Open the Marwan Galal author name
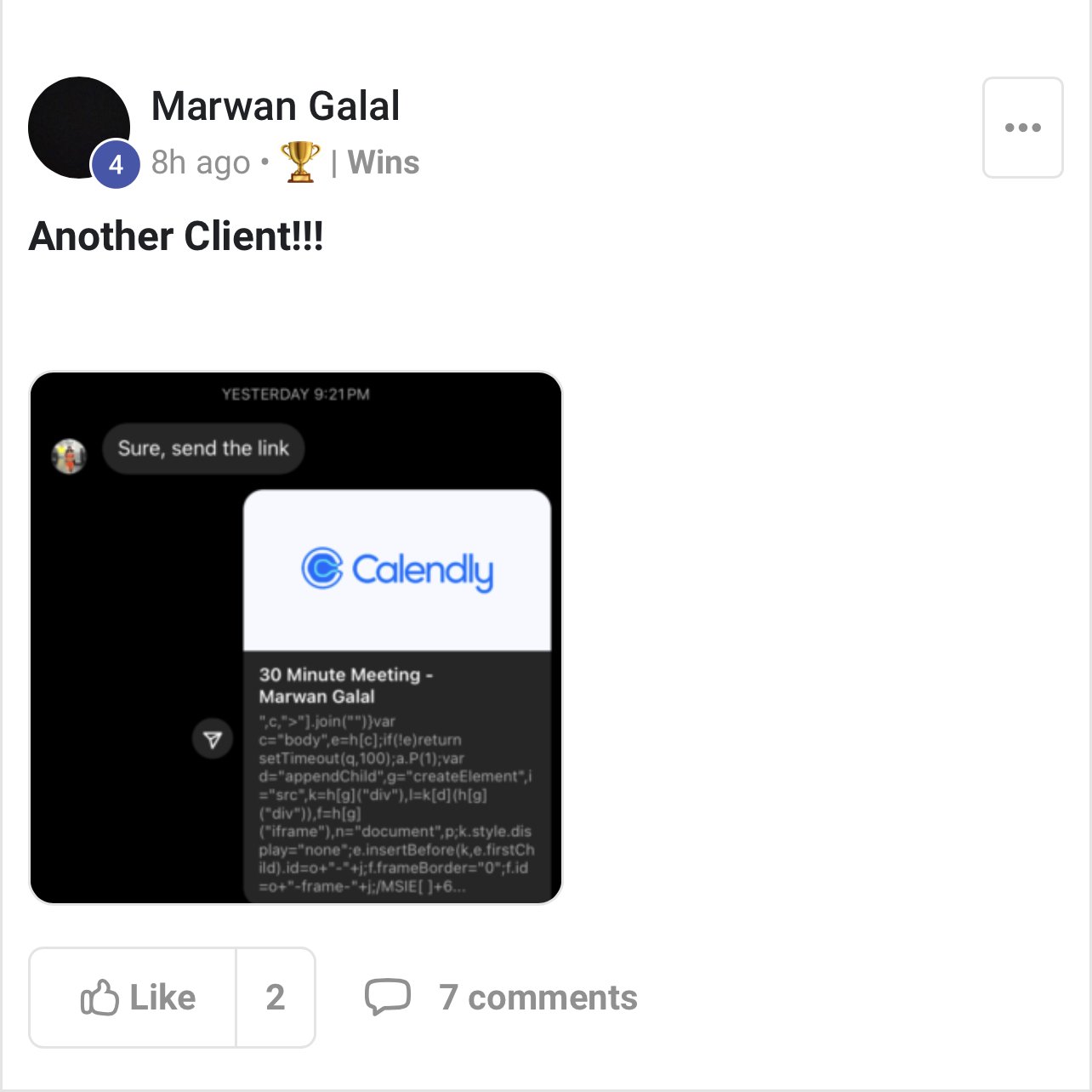Screen dimensions: 1092x1092 pos(276,106)
